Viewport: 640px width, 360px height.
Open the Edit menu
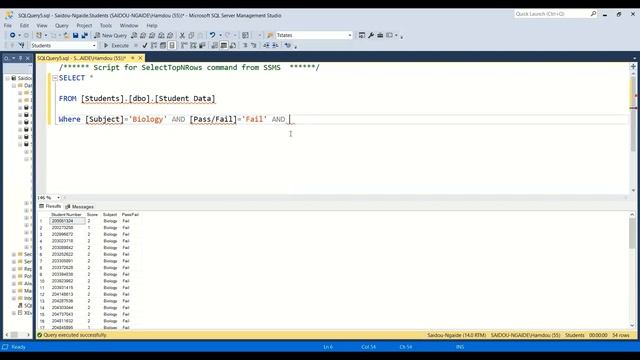pos(24,25)
